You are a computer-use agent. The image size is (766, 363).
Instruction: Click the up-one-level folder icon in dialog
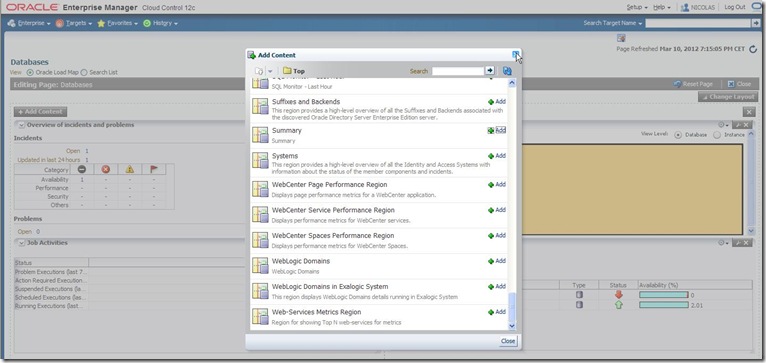click(259, 71)
